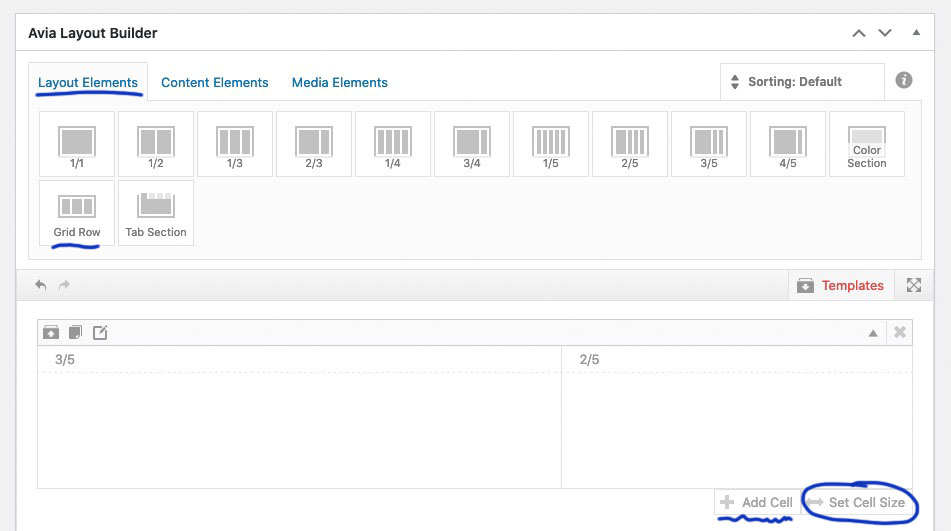
Task: Switch to Content Elements tab
Action: (215, 82)
